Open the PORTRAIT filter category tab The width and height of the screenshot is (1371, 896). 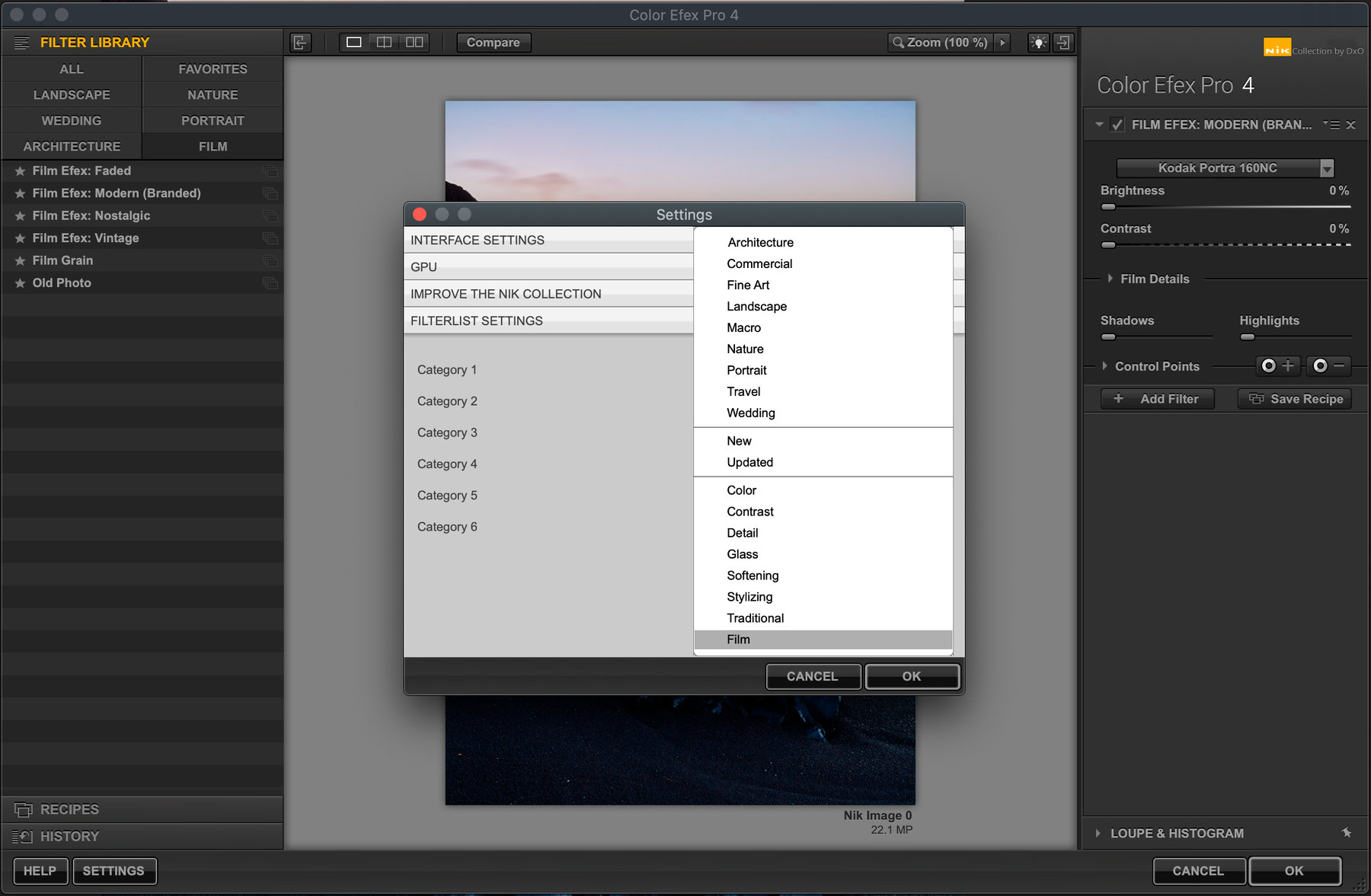pyautogui.click(x=213, y=121)
